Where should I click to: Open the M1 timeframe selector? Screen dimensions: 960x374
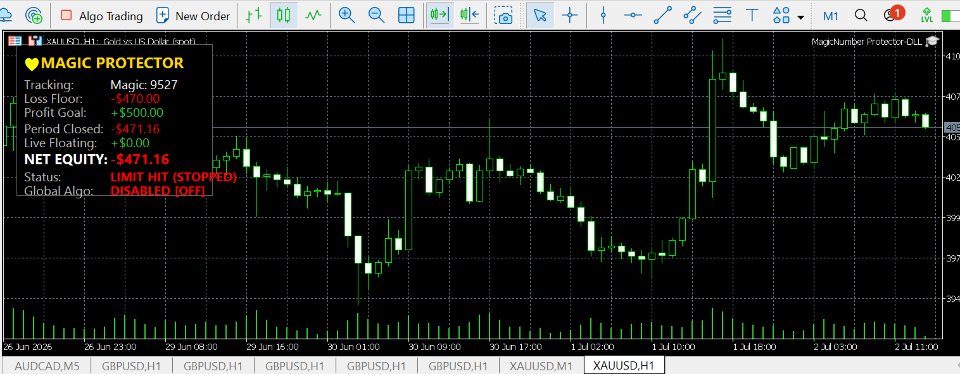[x=831, y=16]
